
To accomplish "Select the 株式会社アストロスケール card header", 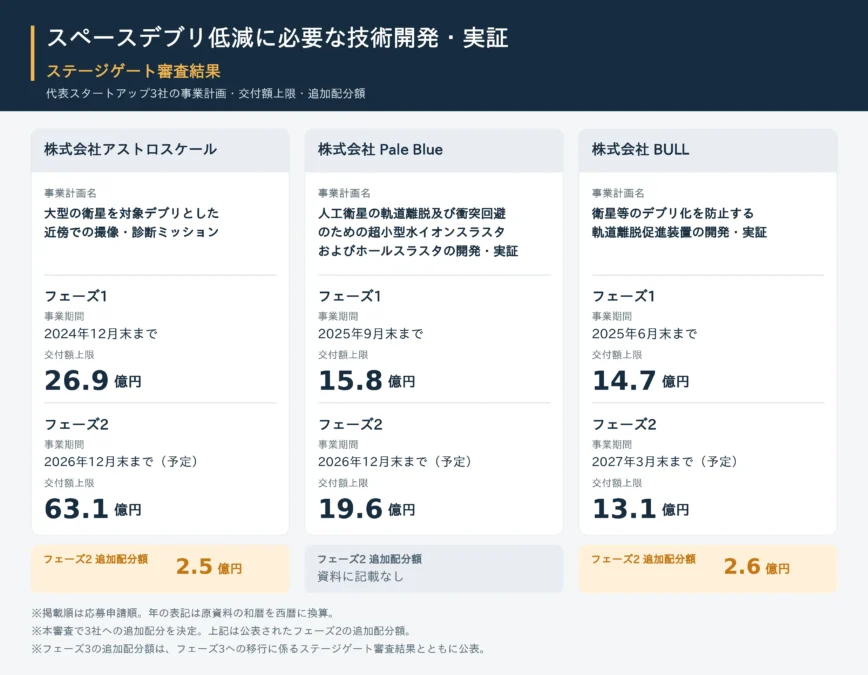I will tap(160, 150).
